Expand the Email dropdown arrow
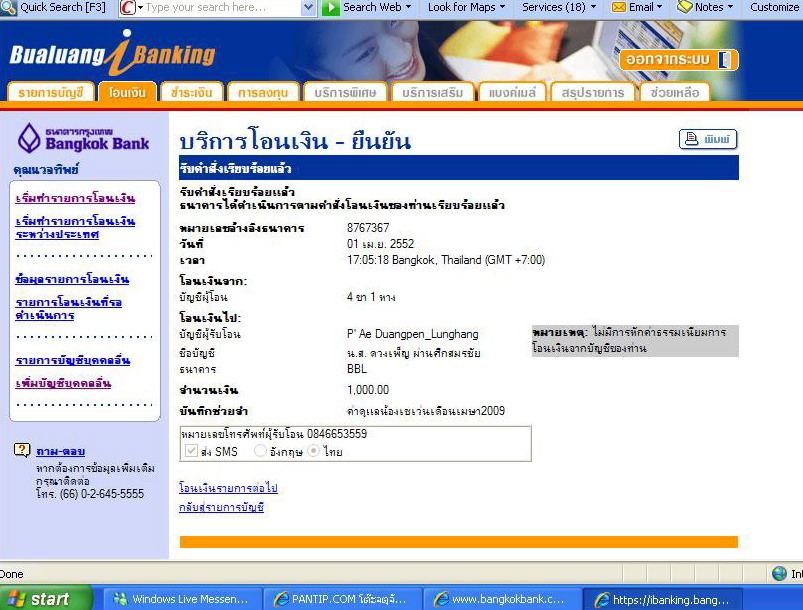Image resolution: width=803 pixels, height=610 pixels. (x=659, y=7)
